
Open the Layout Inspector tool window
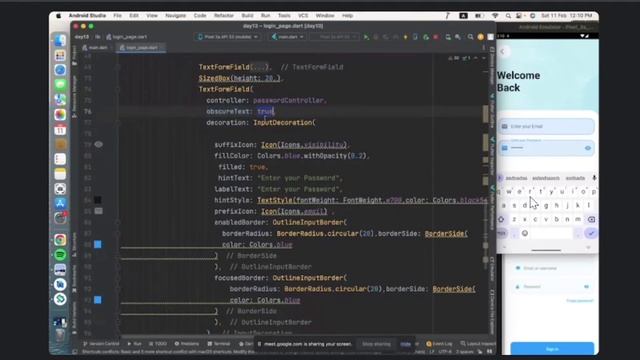pyautogui.click(x=478, y=344)
